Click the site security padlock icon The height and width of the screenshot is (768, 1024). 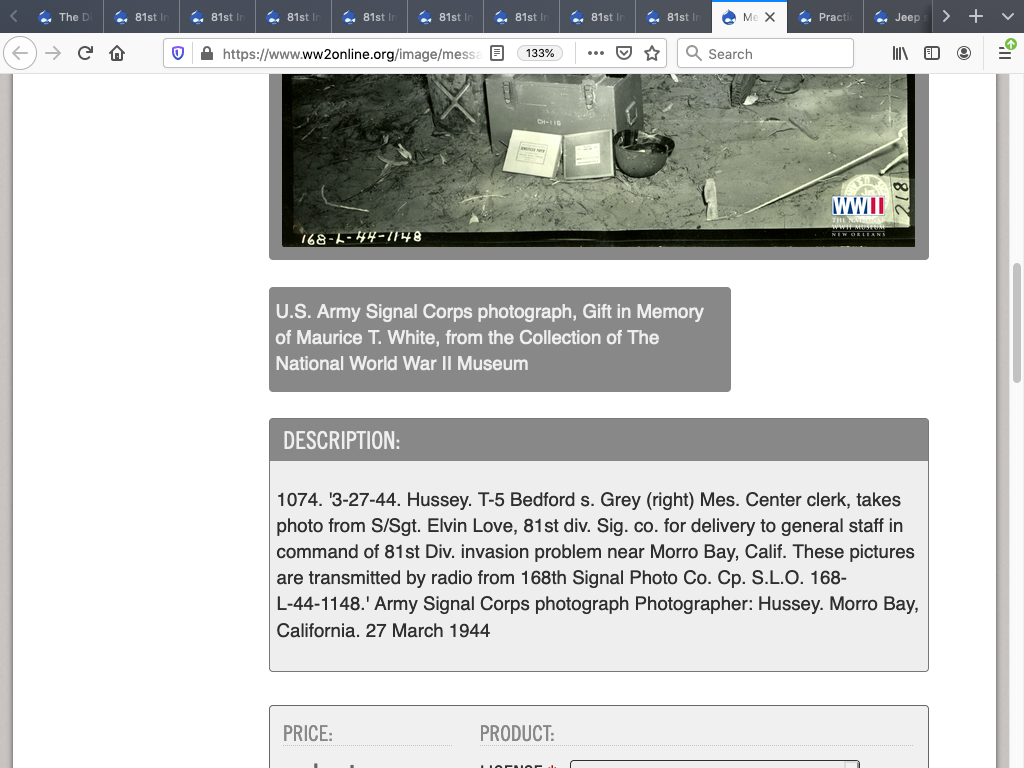click(x=206, y=54)
